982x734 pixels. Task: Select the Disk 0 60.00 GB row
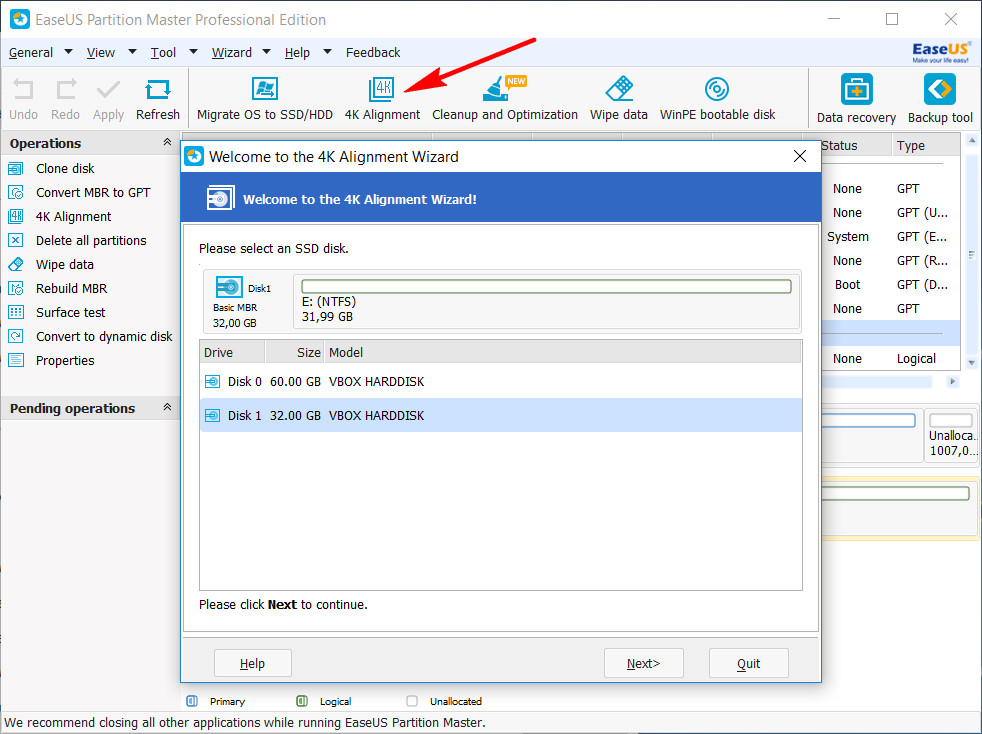[x=500, y=381]
